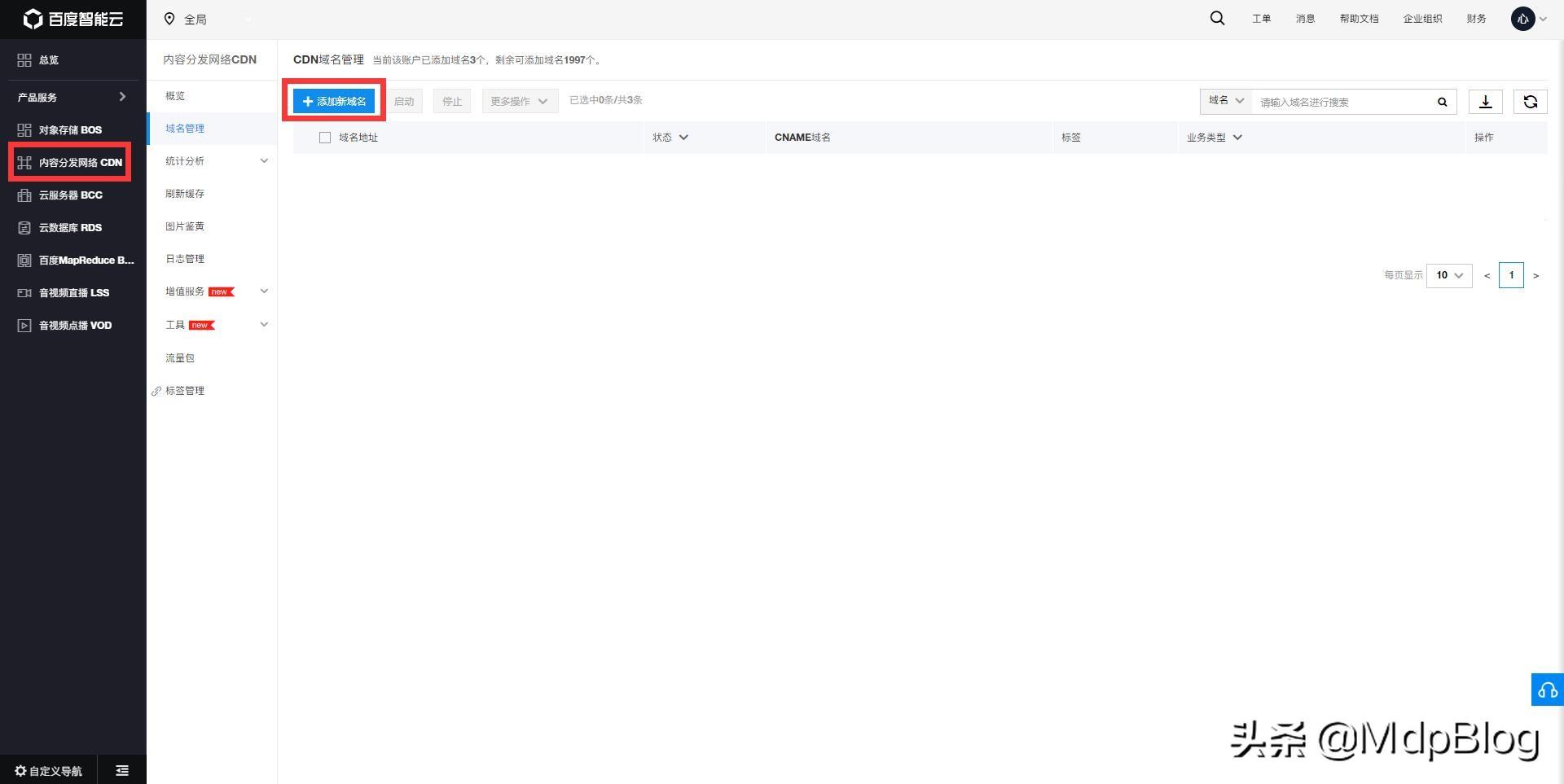Click the location pin icon
1564x784 pixels.
click(169, 19)
